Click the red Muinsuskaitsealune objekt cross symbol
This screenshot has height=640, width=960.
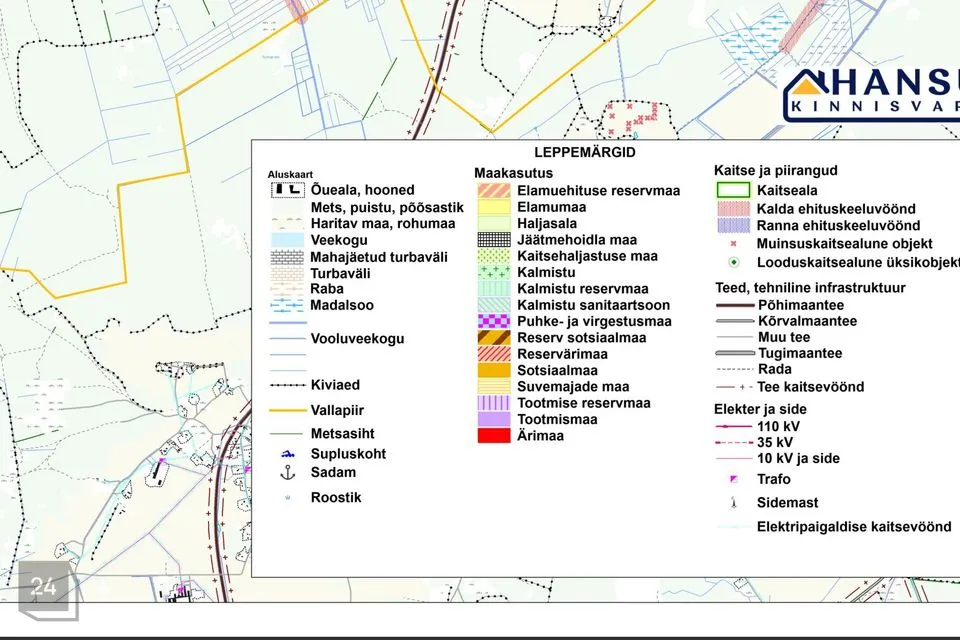[x=734, y=243]
